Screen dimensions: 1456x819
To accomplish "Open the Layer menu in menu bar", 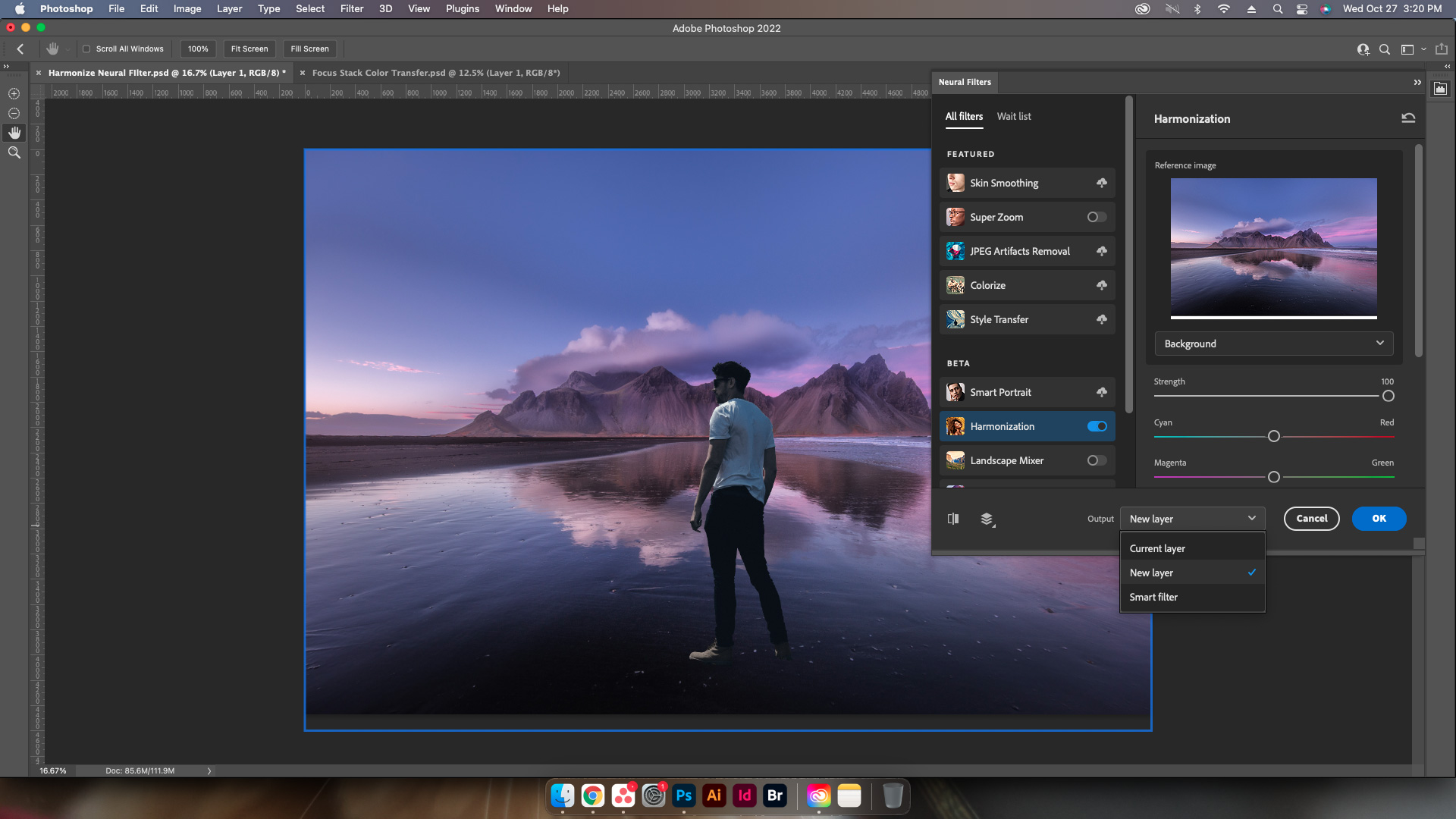I will click(x=229, y=8).
